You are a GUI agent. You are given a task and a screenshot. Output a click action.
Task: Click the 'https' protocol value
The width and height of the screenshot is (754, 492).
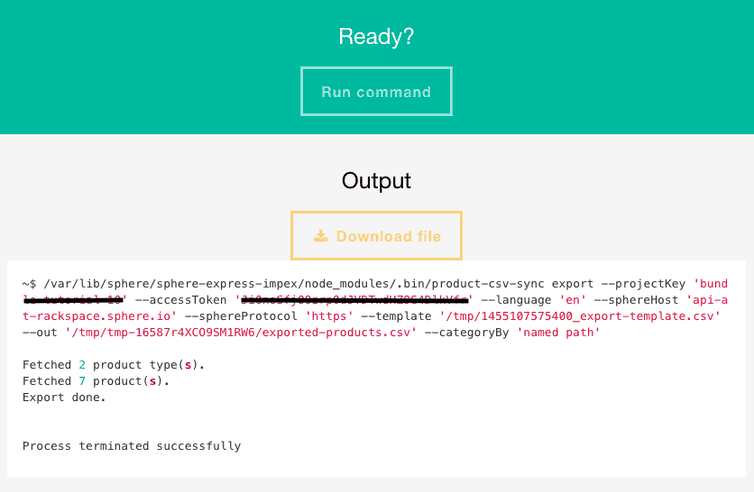click(x=329, y=316)
